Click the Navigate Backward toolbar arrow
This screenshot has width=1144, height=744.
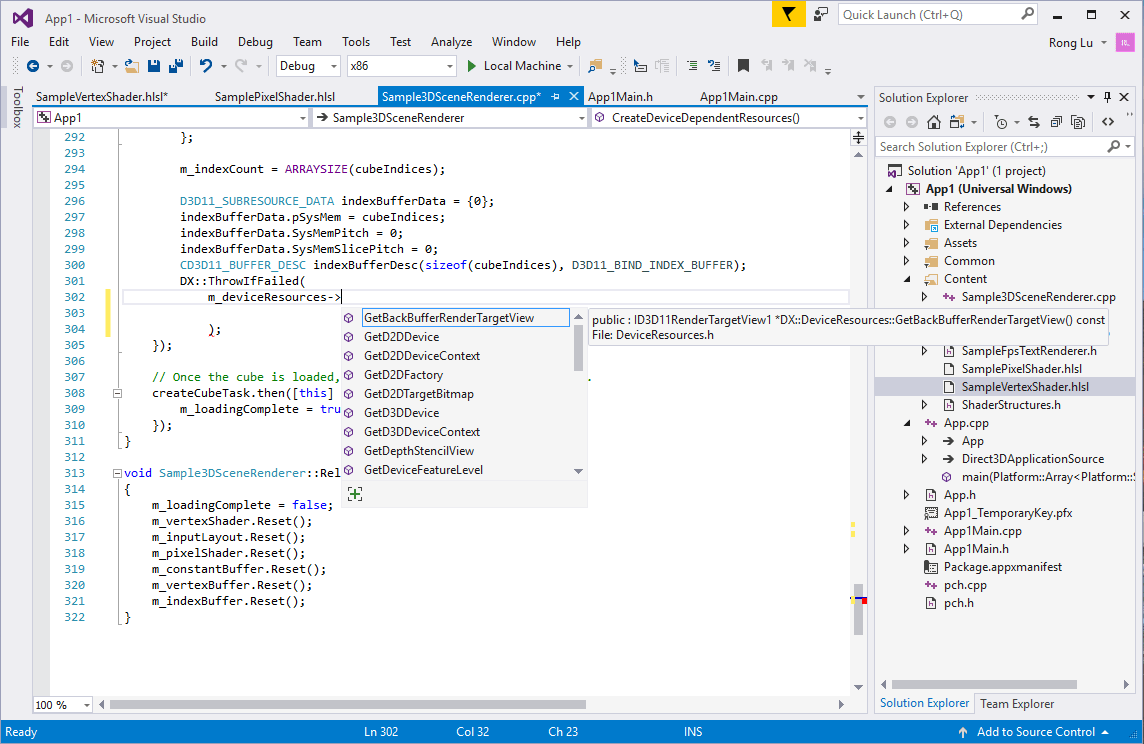click(33, 66)
